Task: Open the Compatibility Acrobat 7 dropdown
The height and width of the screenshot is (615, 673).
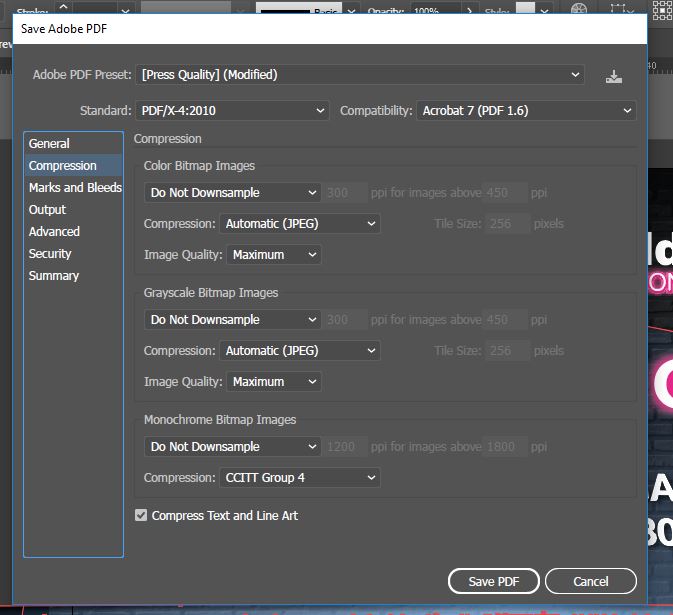Action: pyautogui.click(x=526, y=110)
